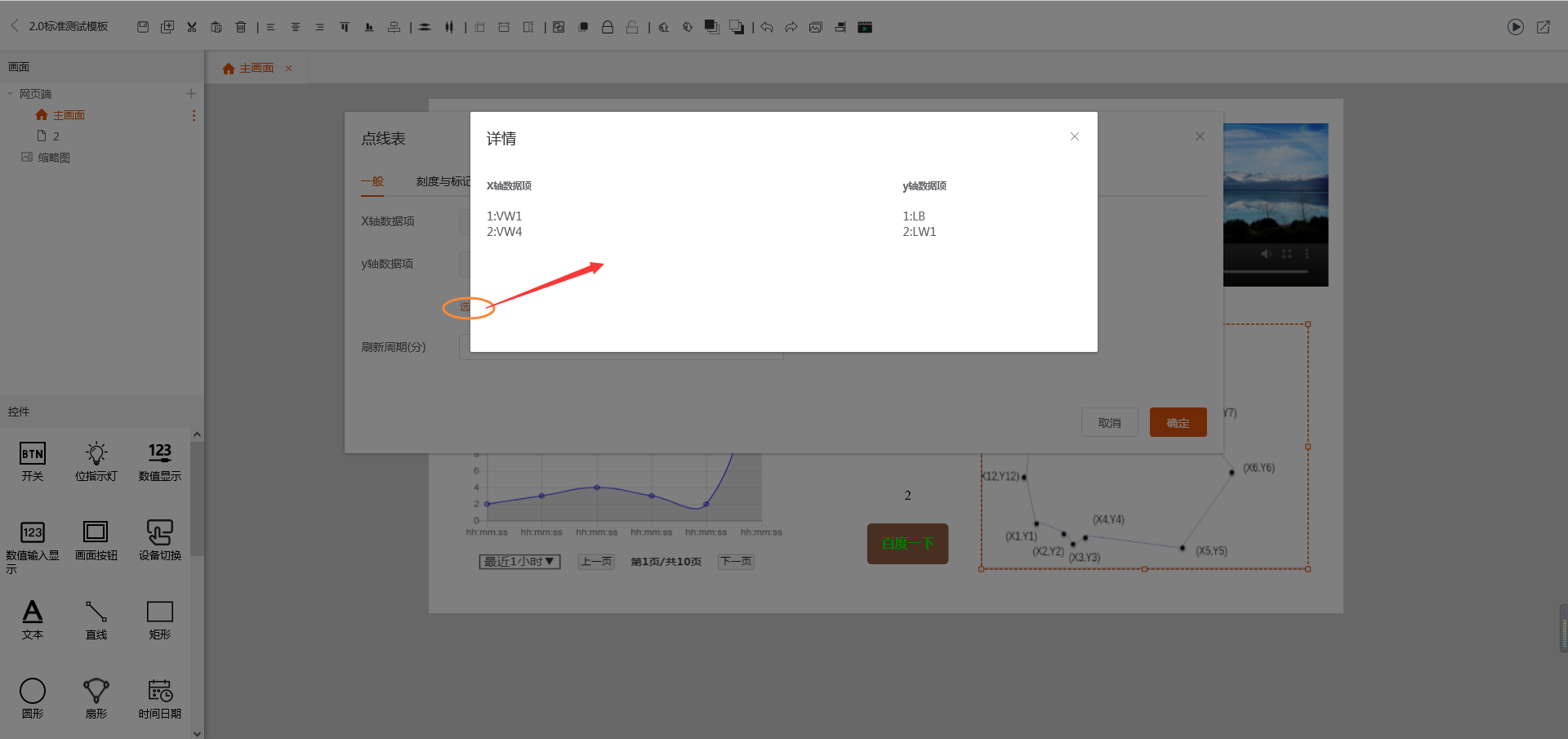Click the export share icon at top right
This screenshot has width=1568, height=739.
(x=1543, y=27)
